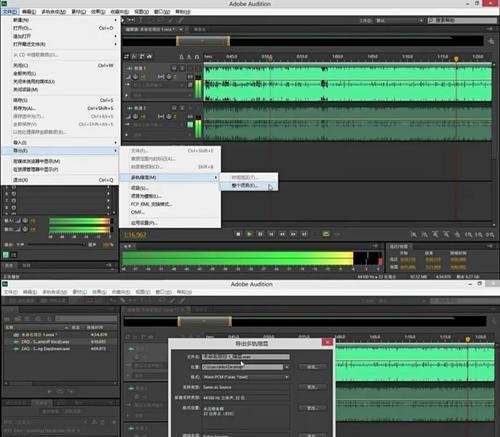This screenshot has width=500, height=437.
Task: Click Zoom to Selection icon at far right
Action: (x=489, y=235)
